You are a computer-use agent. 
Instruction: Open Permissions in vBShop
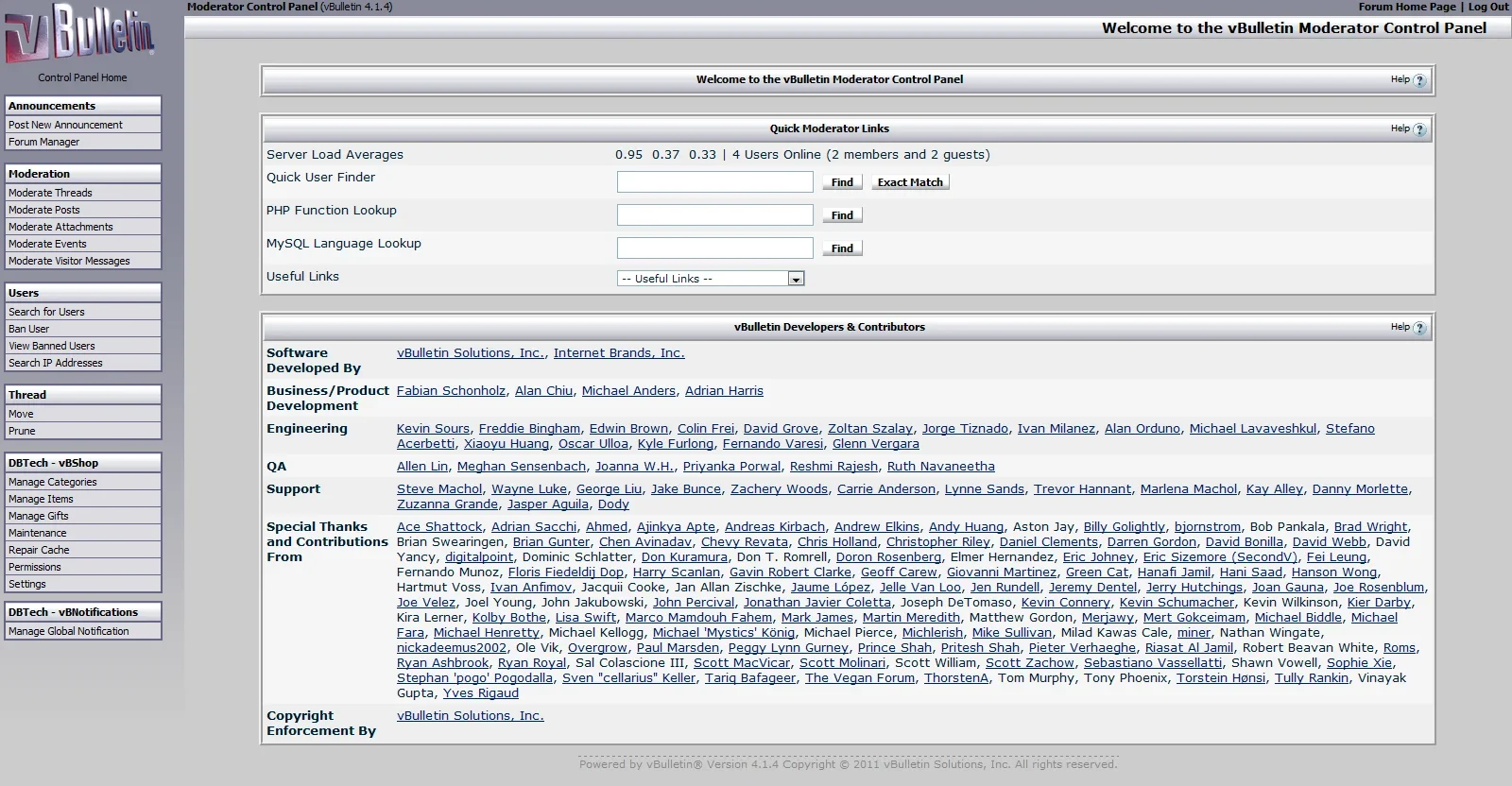tap(83, 567)
